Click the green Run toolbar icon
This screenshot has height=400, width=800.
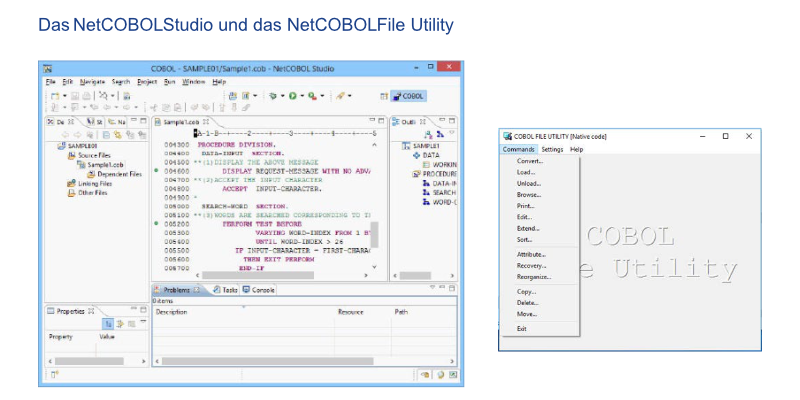tap(293, 96)
